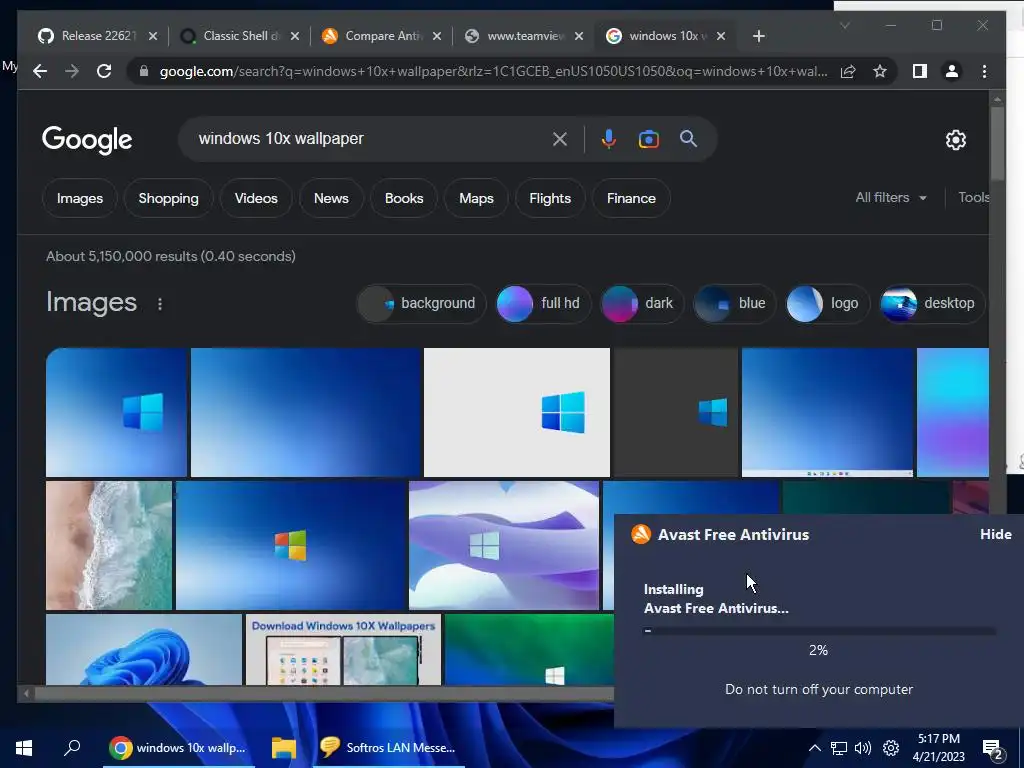Filter images by background chip

(x=421, y=303)
